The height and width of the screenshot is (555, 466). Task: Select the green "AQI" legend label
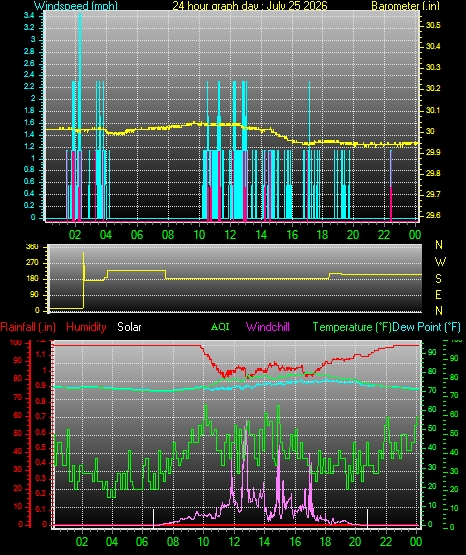point(220,327)
